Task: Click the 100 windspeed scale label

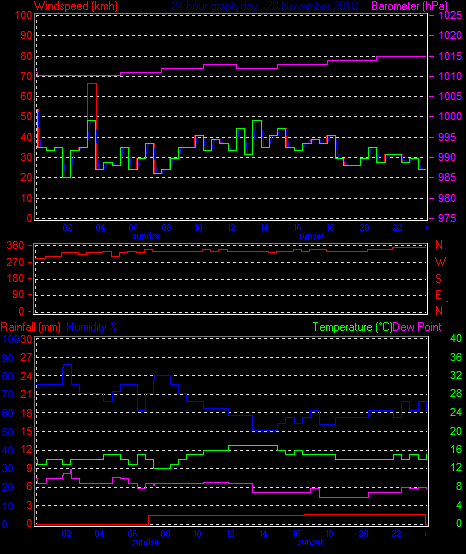Action: point(24,16)
